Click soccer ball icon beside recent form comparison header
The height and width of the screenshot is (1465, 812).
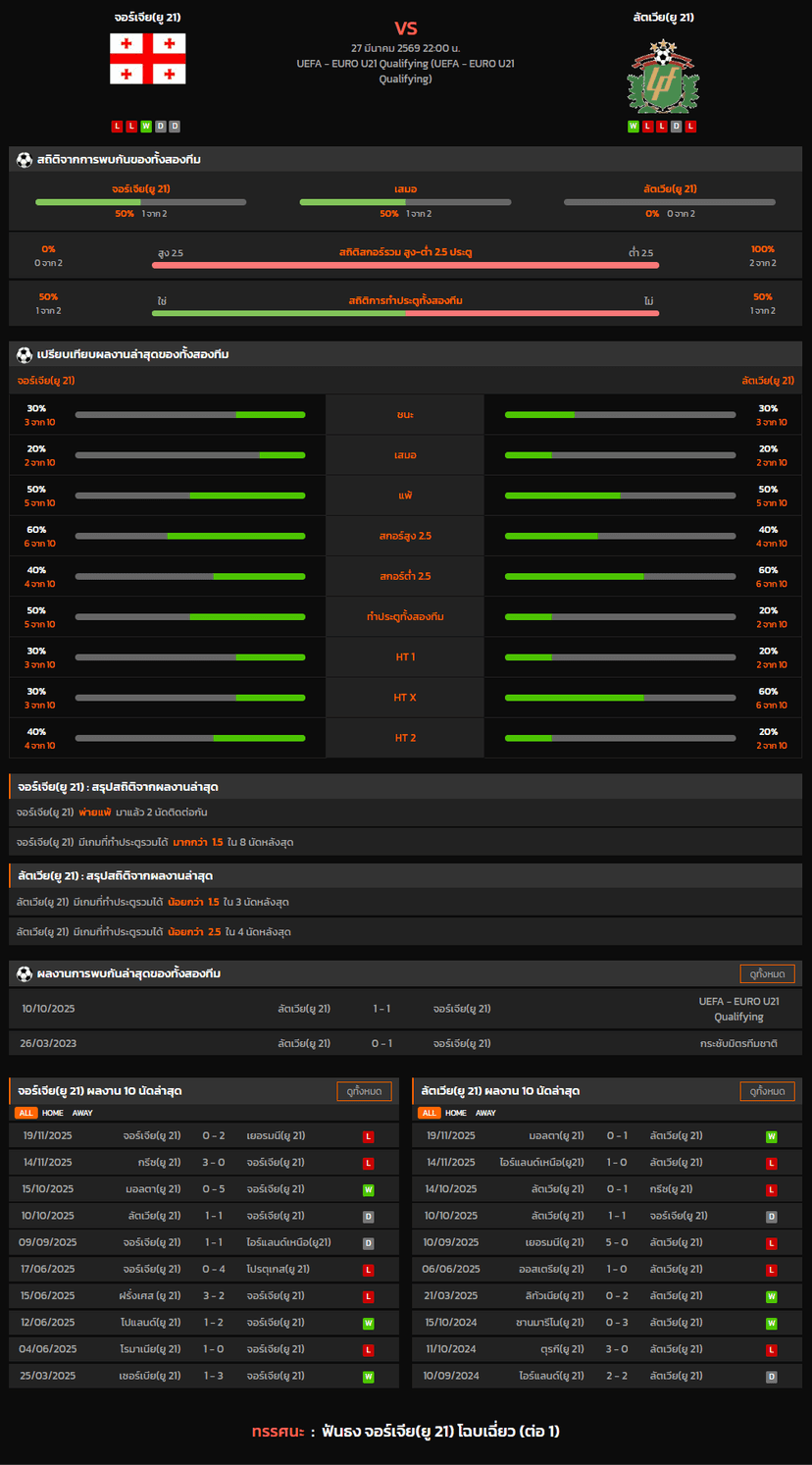pos(25,354)
